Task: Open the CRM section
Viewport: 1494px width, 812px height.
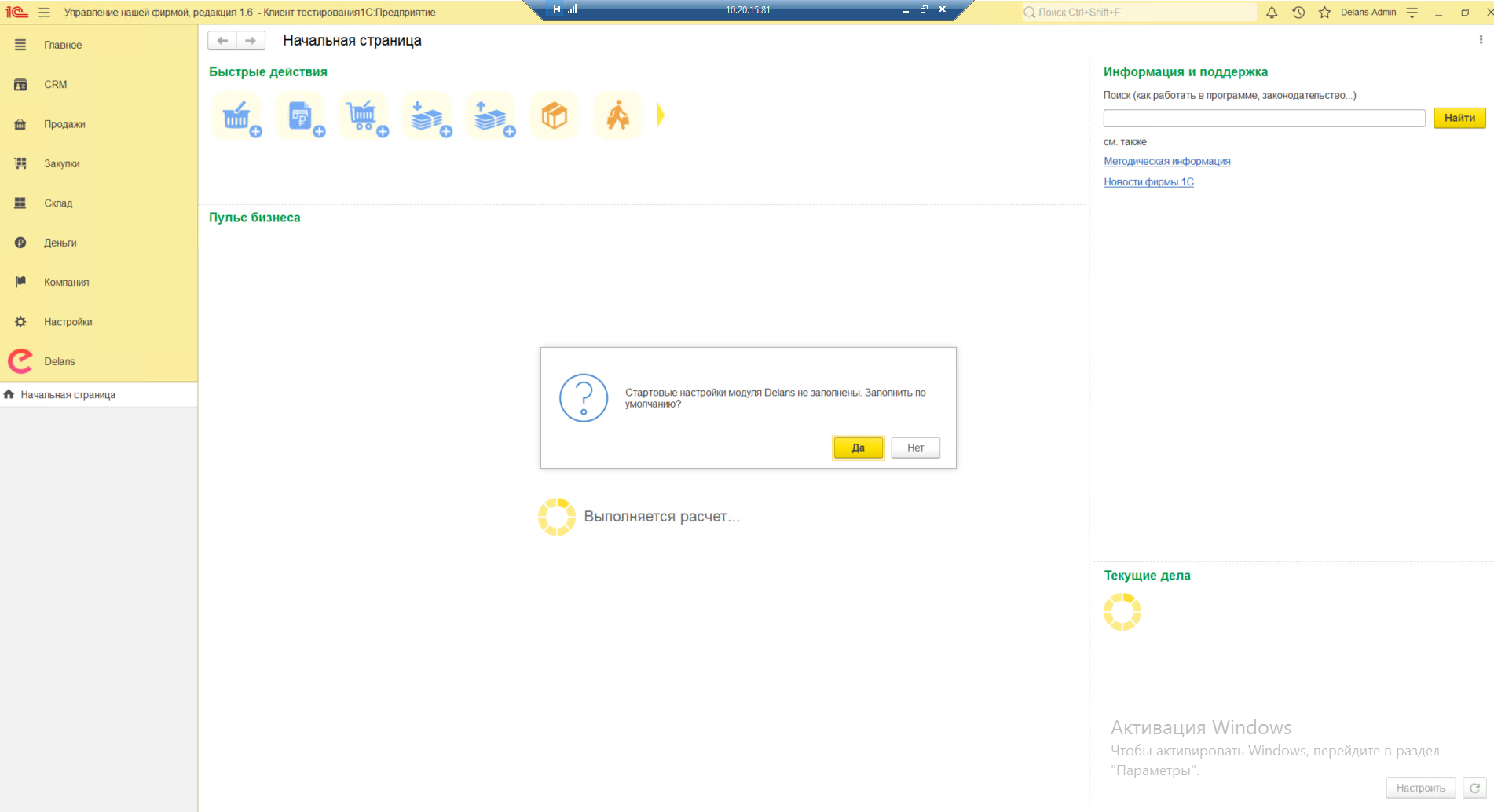Action: coord(99,84)
